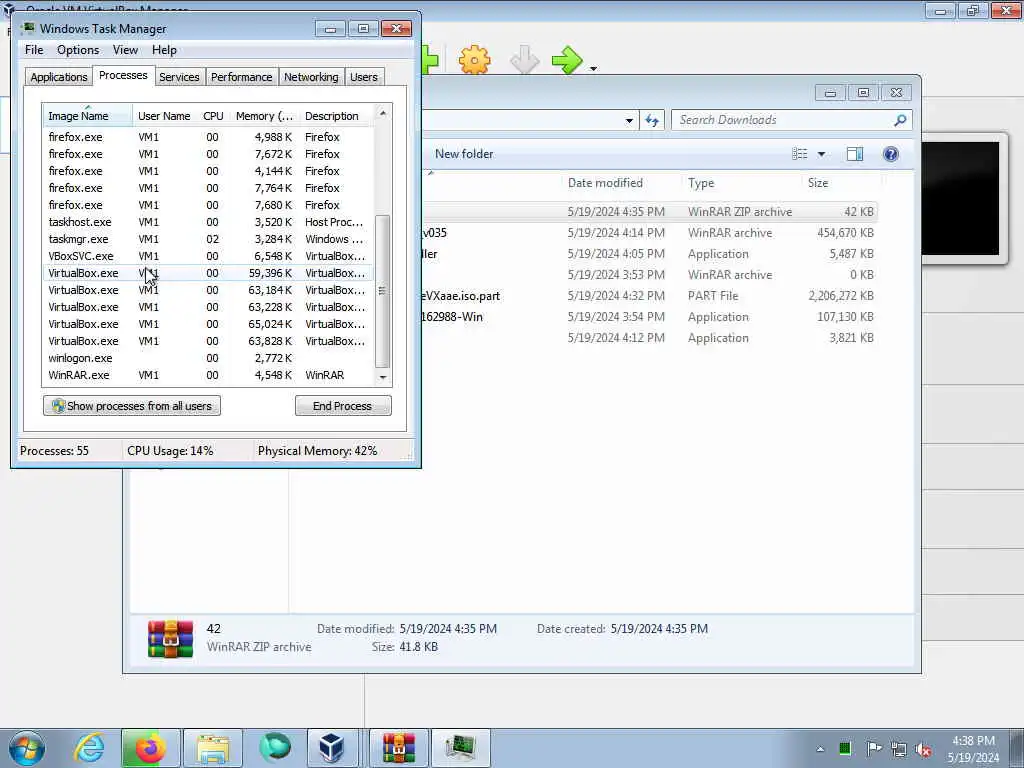Screen dimensions: 1024x768
Task: Open the Task Manager File menu
Action: 34,50
